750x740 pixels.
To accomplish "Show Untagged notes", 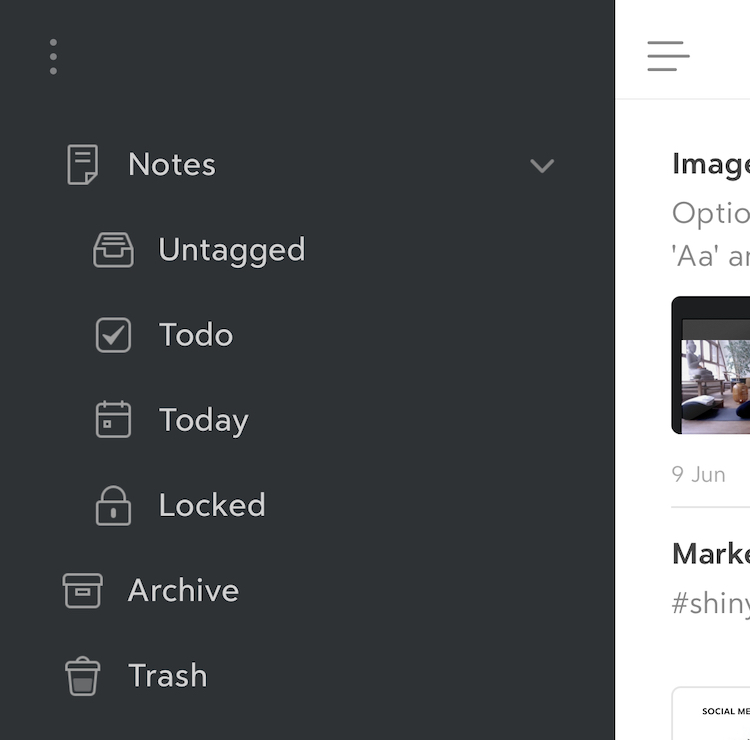I will click(231, 250).
